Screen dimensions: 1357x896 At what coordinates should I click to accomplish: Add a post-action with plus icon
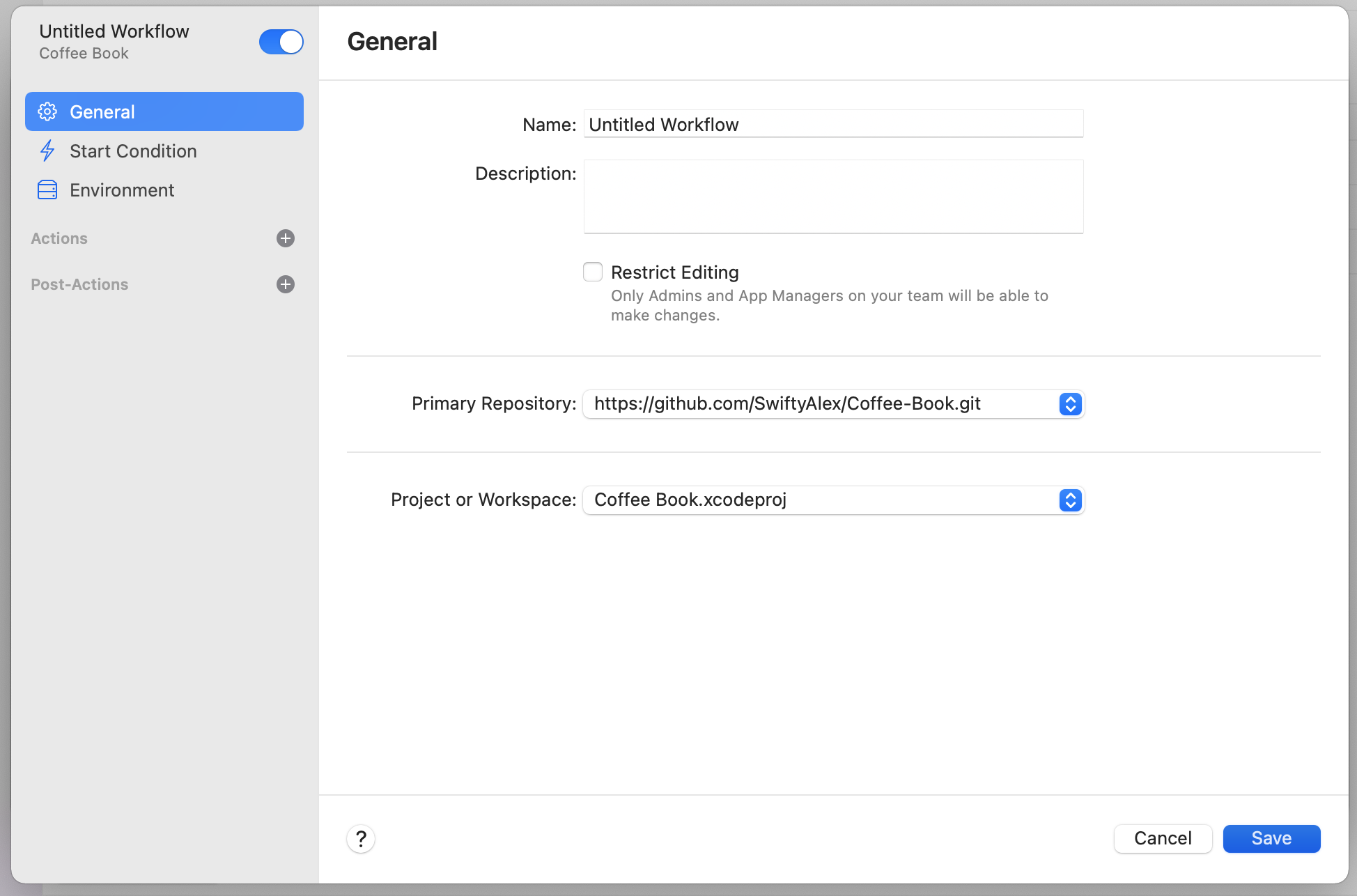tap(286, 284)
